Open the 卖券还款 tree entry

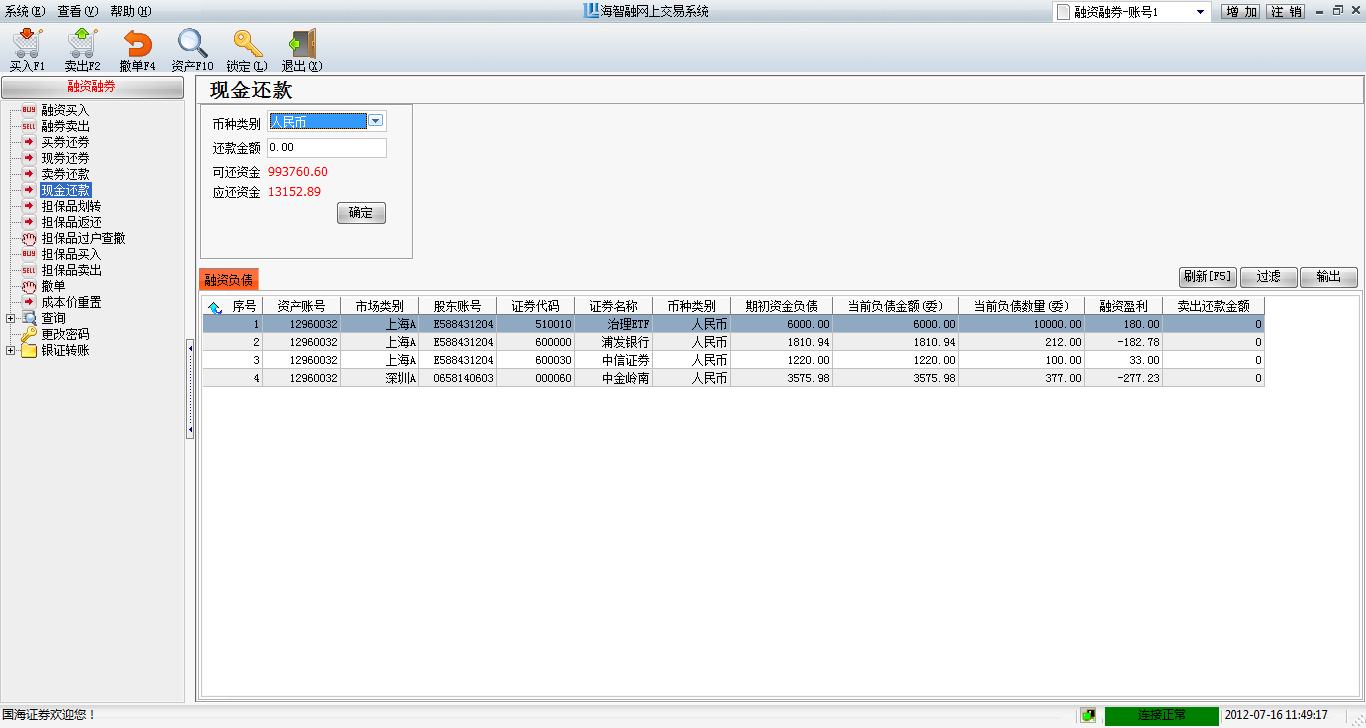(65, 174)
